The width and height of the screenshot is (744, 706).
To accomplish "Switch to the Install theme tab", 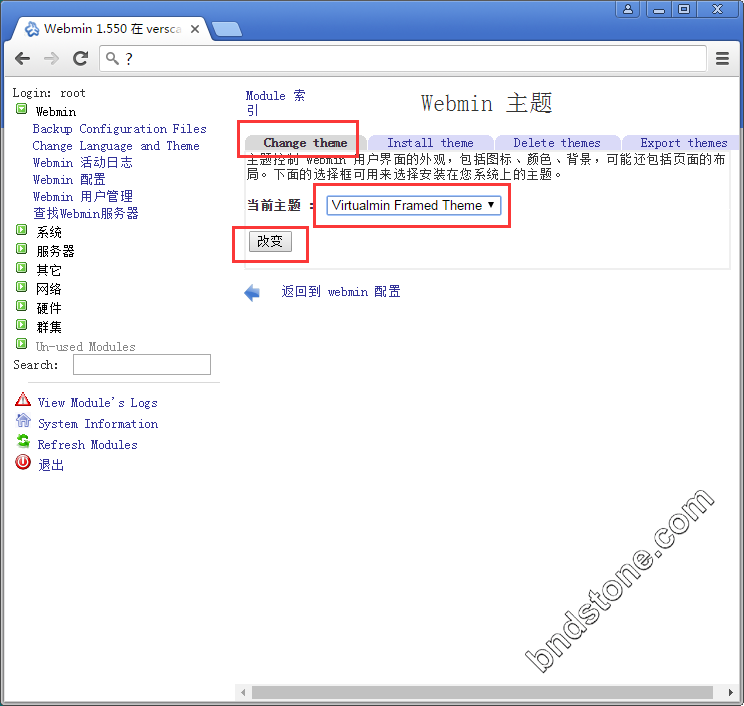I will [430, 143].
